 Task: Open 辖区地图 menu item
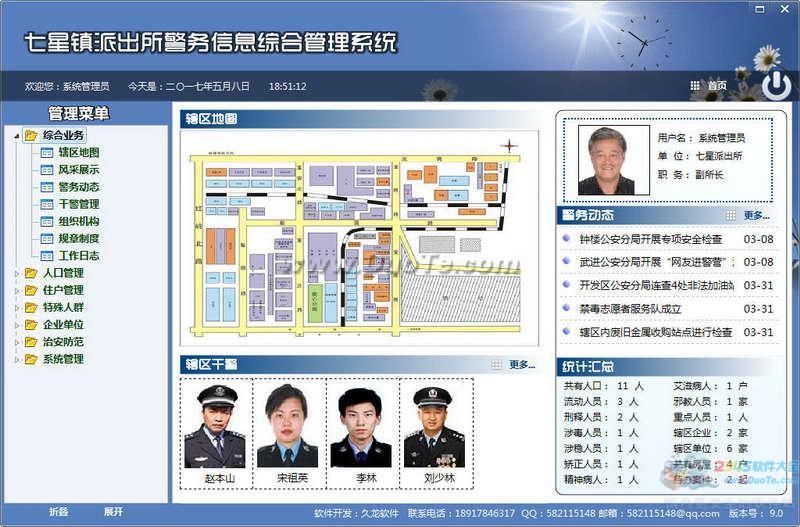(x=79, y=152)
